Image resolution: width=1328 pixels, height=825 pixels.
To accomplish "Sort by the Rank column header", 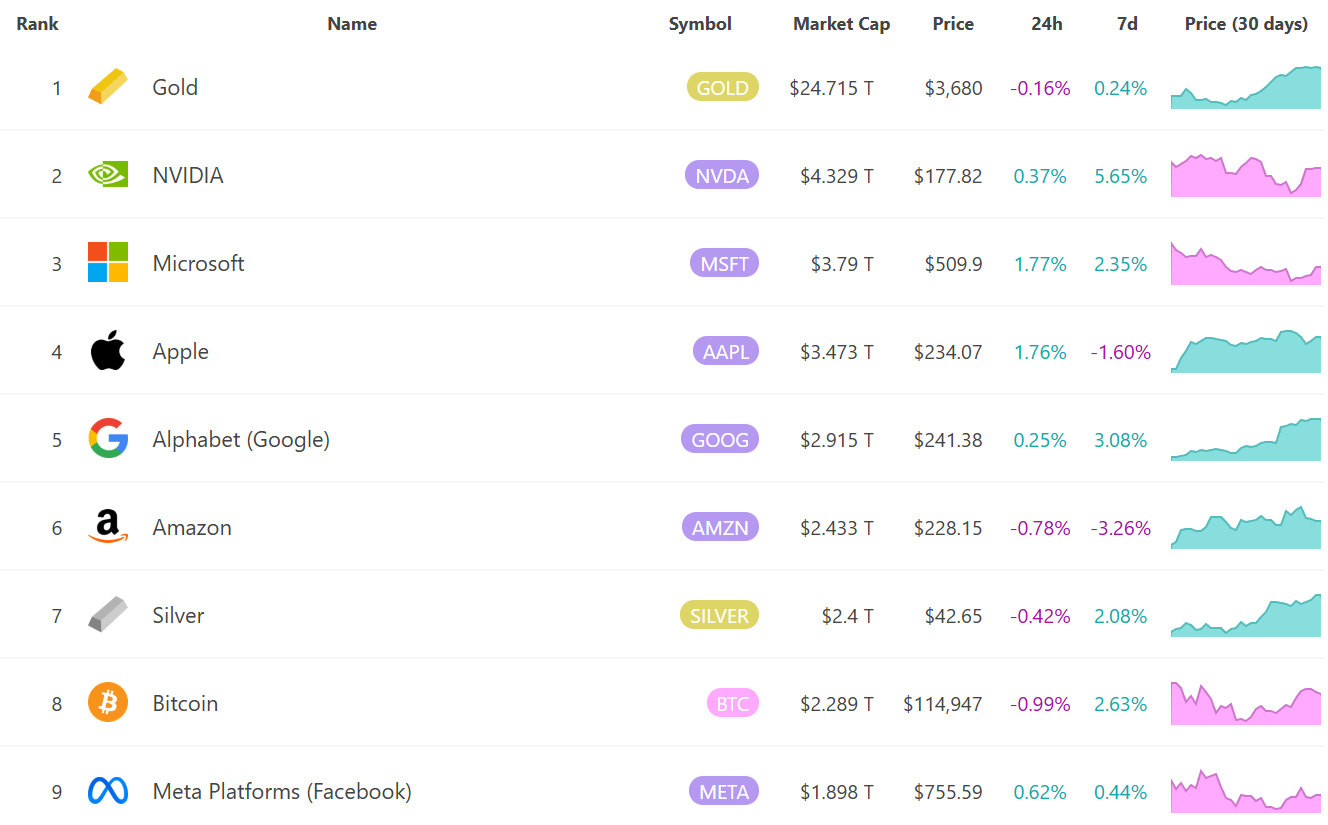I will coord(37,24).
